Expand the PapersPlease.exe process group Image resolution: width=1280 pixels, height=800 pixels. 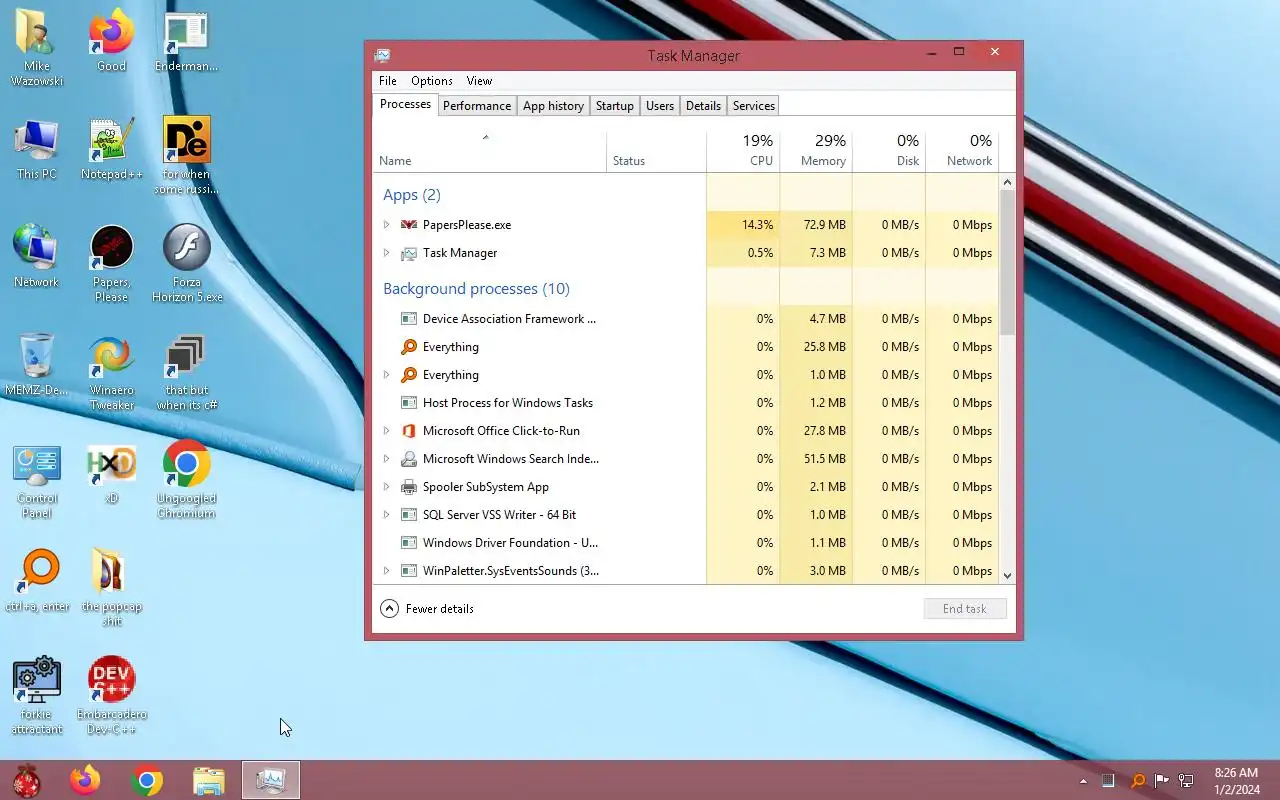tap(386, 225)
